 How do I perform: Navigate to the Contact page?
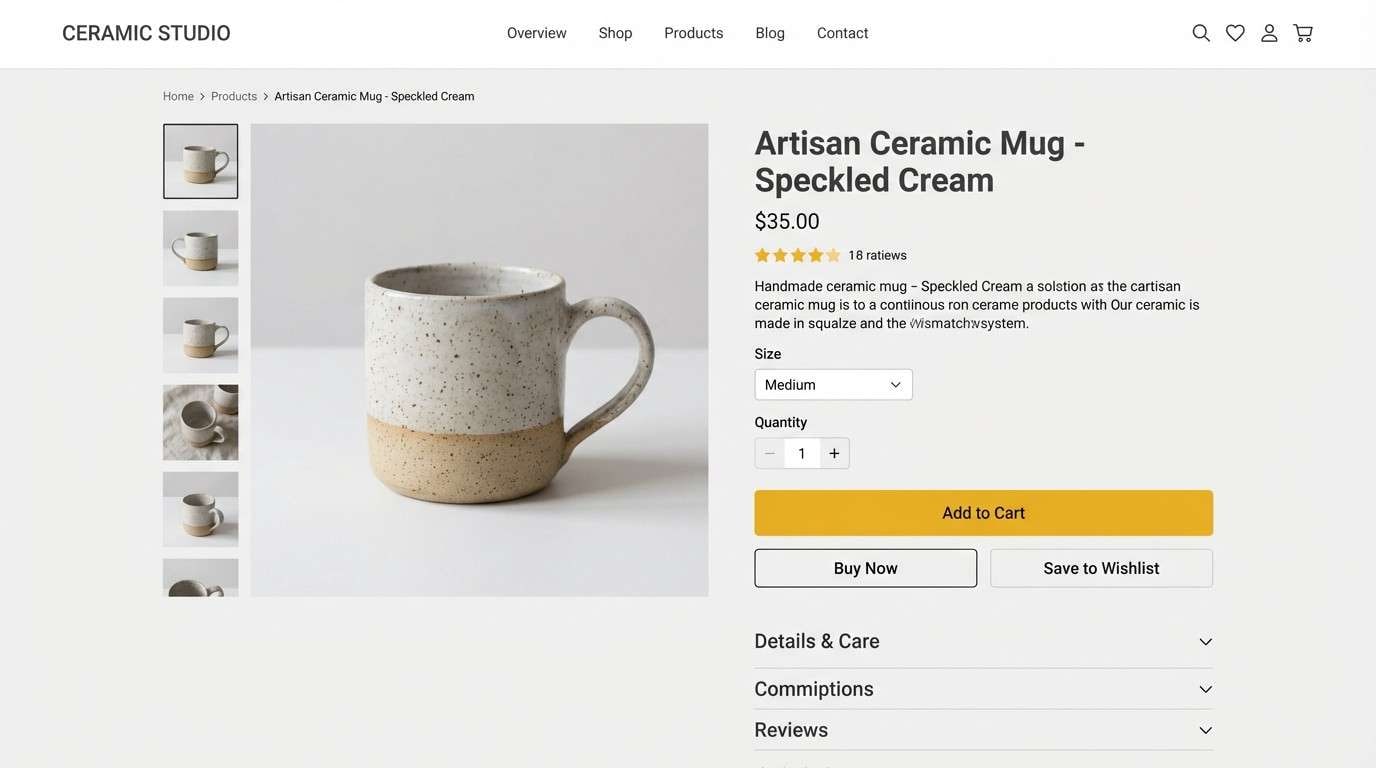(x=842, y=33)
